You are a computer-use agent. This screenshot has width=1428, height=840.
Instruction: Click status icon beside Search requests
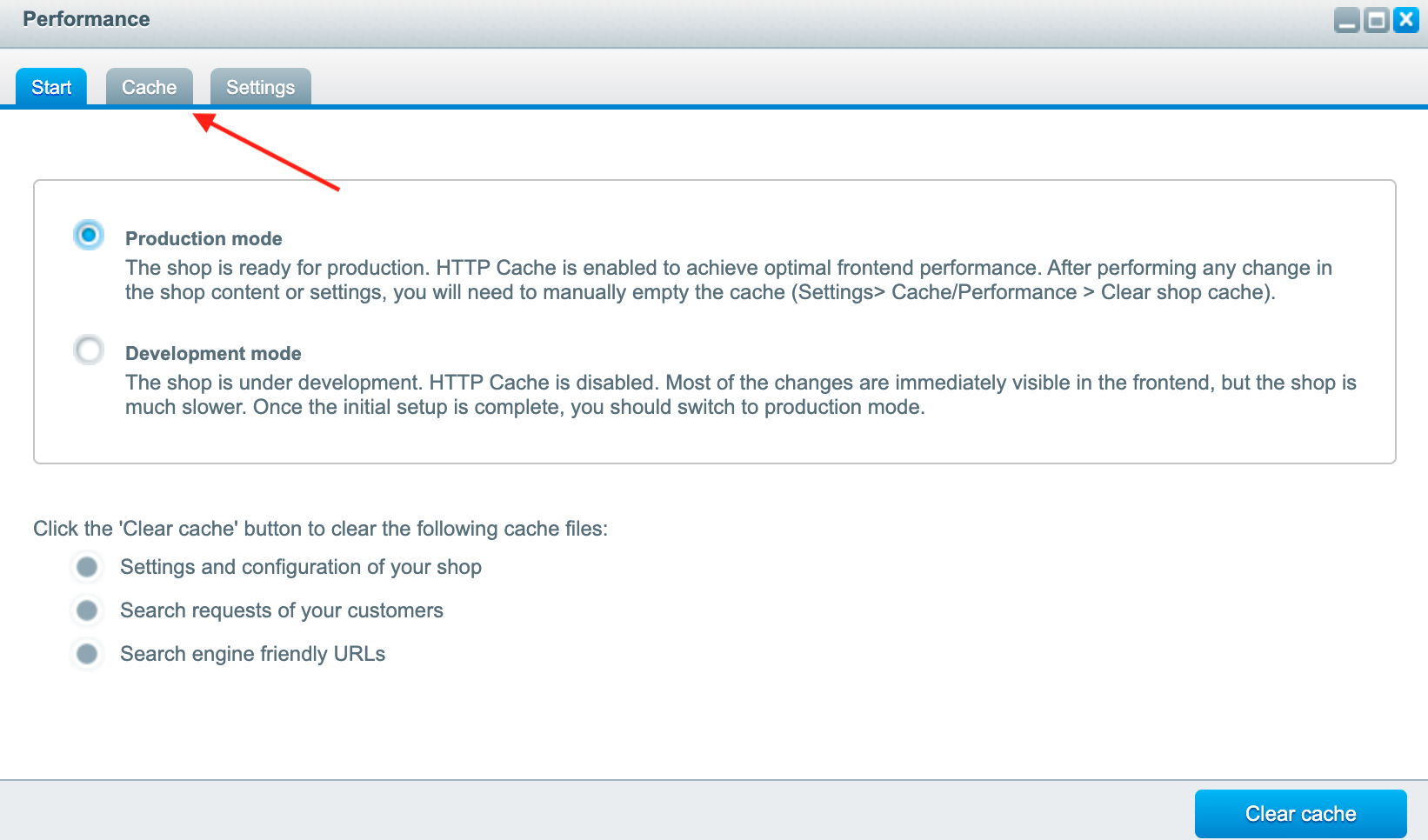tap(87, 610)
